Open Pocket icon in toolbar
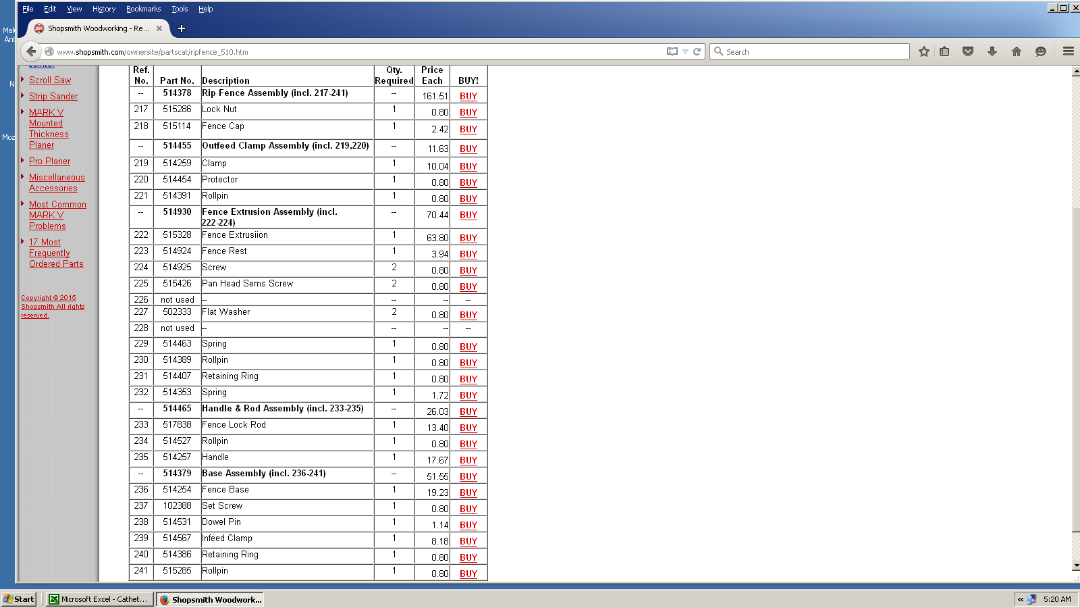Image resolution: width=1080 pixels, height=608 pixels. [968, 52]
